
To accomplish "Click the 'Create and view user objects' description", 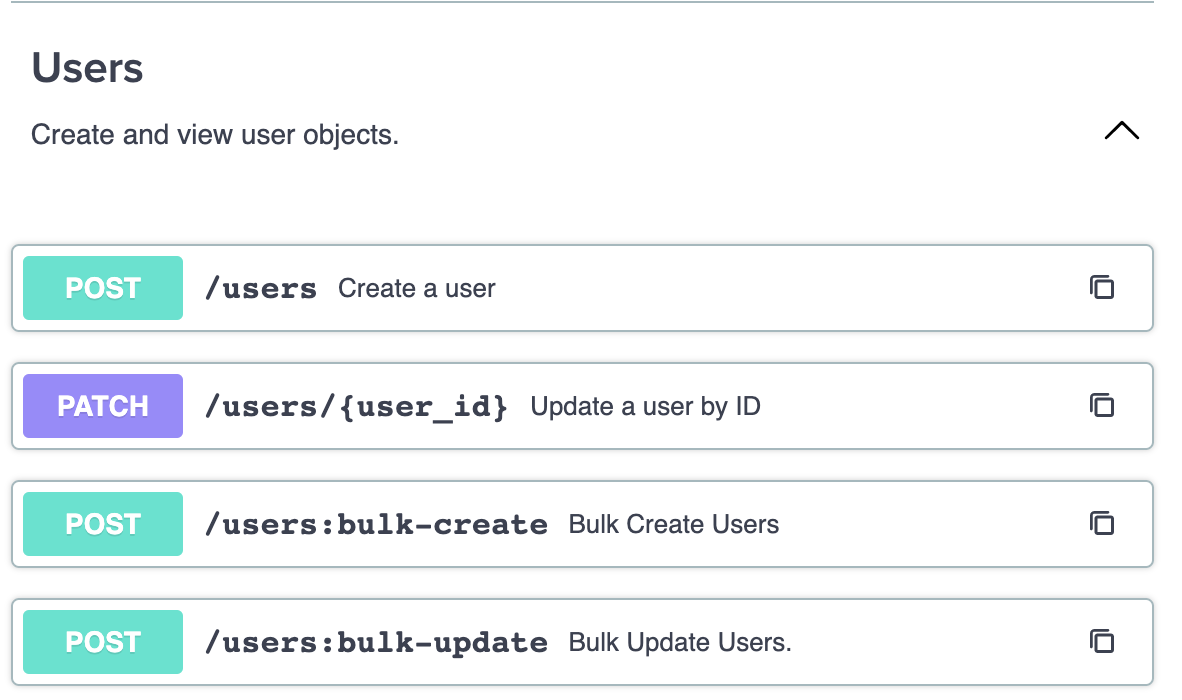I will point(215,135).
